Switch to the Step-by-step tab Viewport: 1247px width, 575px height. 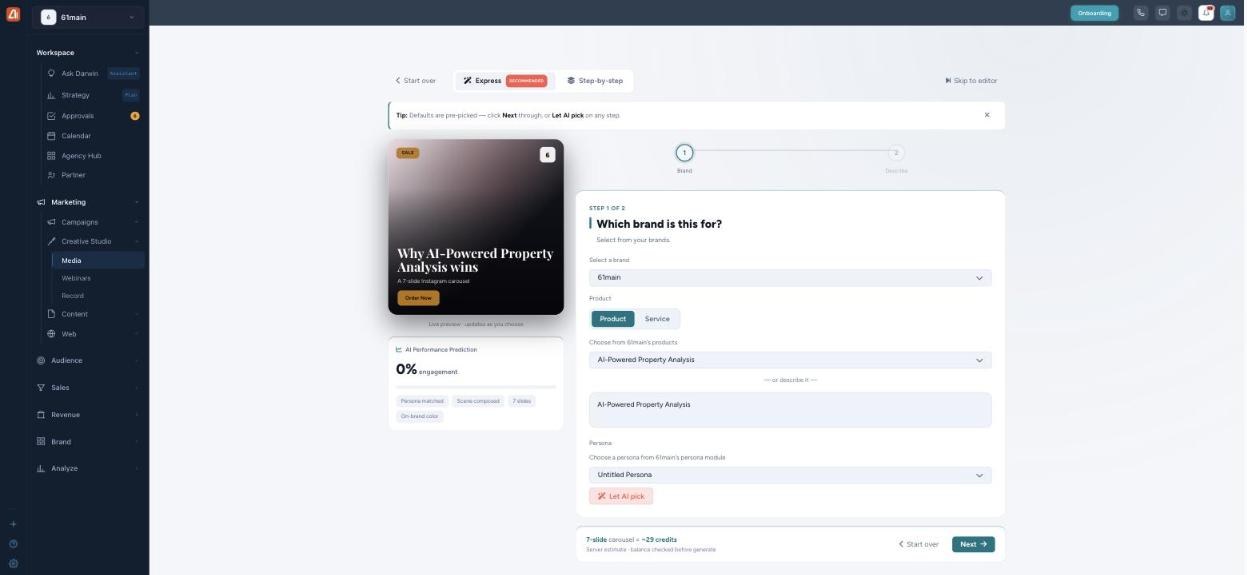595,81
